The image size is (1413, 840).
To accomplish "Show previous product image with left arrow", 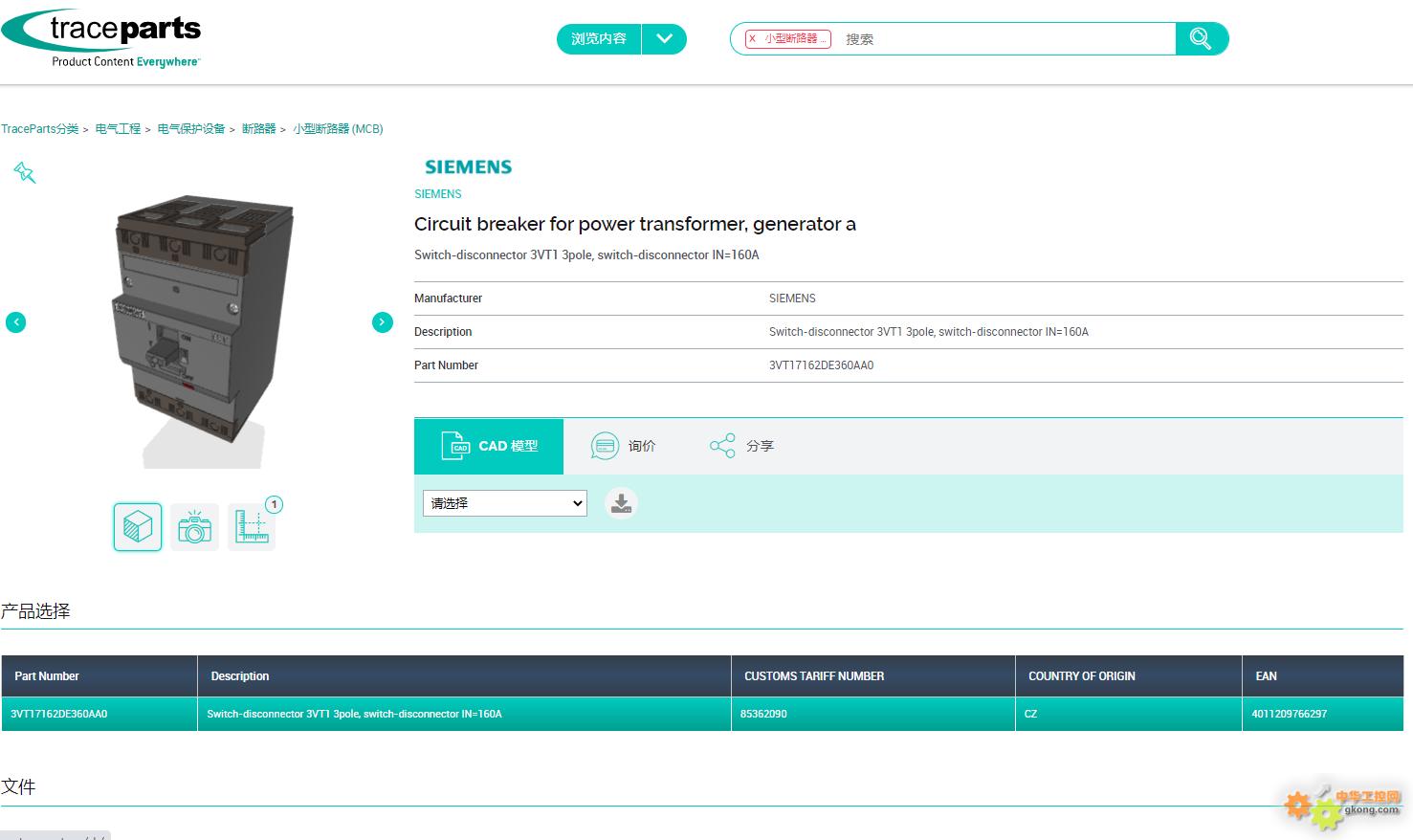I will pos(16,322).
